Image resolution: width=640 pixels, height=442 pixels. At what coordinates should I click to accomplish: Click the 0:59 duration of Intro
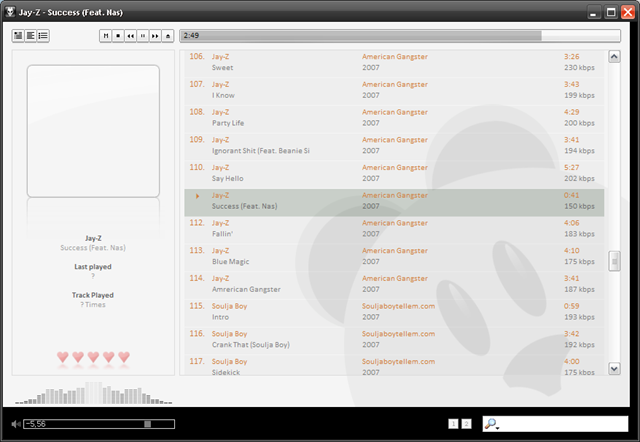pyautogui.click(x=571, y=306)
